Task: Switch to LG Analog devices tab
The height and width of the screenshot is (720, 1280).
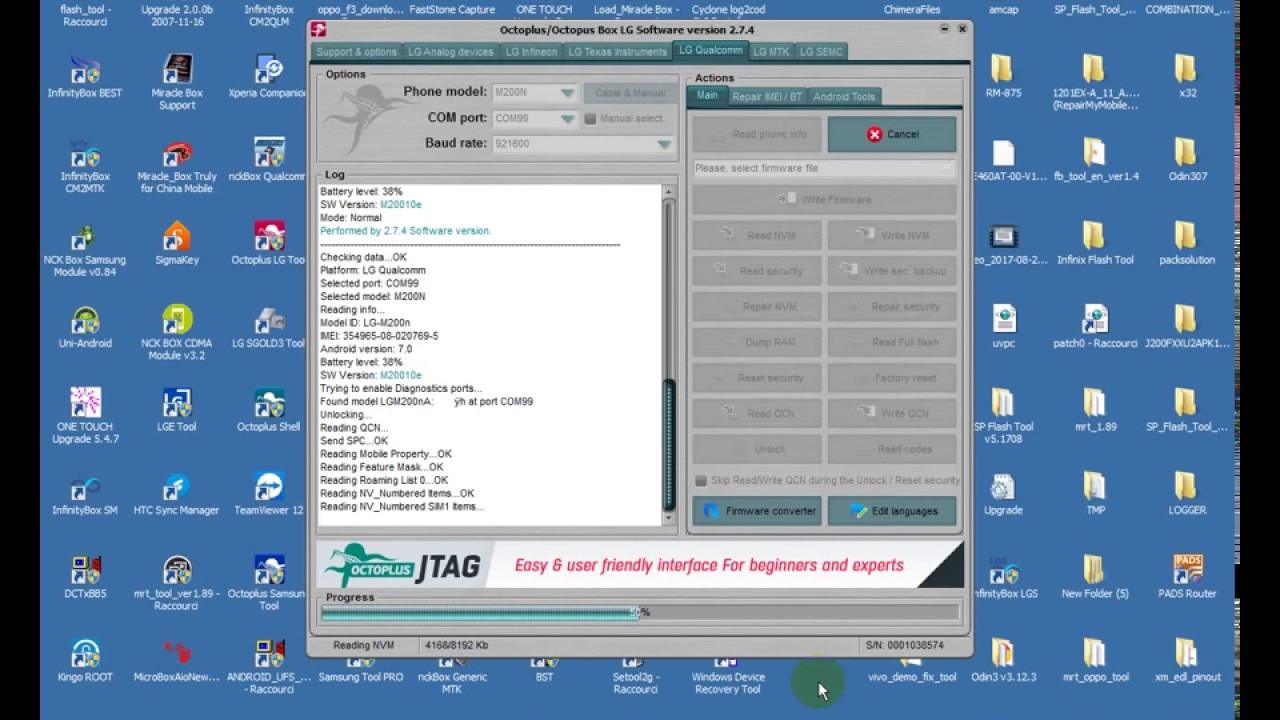Action: pos(450,52)
